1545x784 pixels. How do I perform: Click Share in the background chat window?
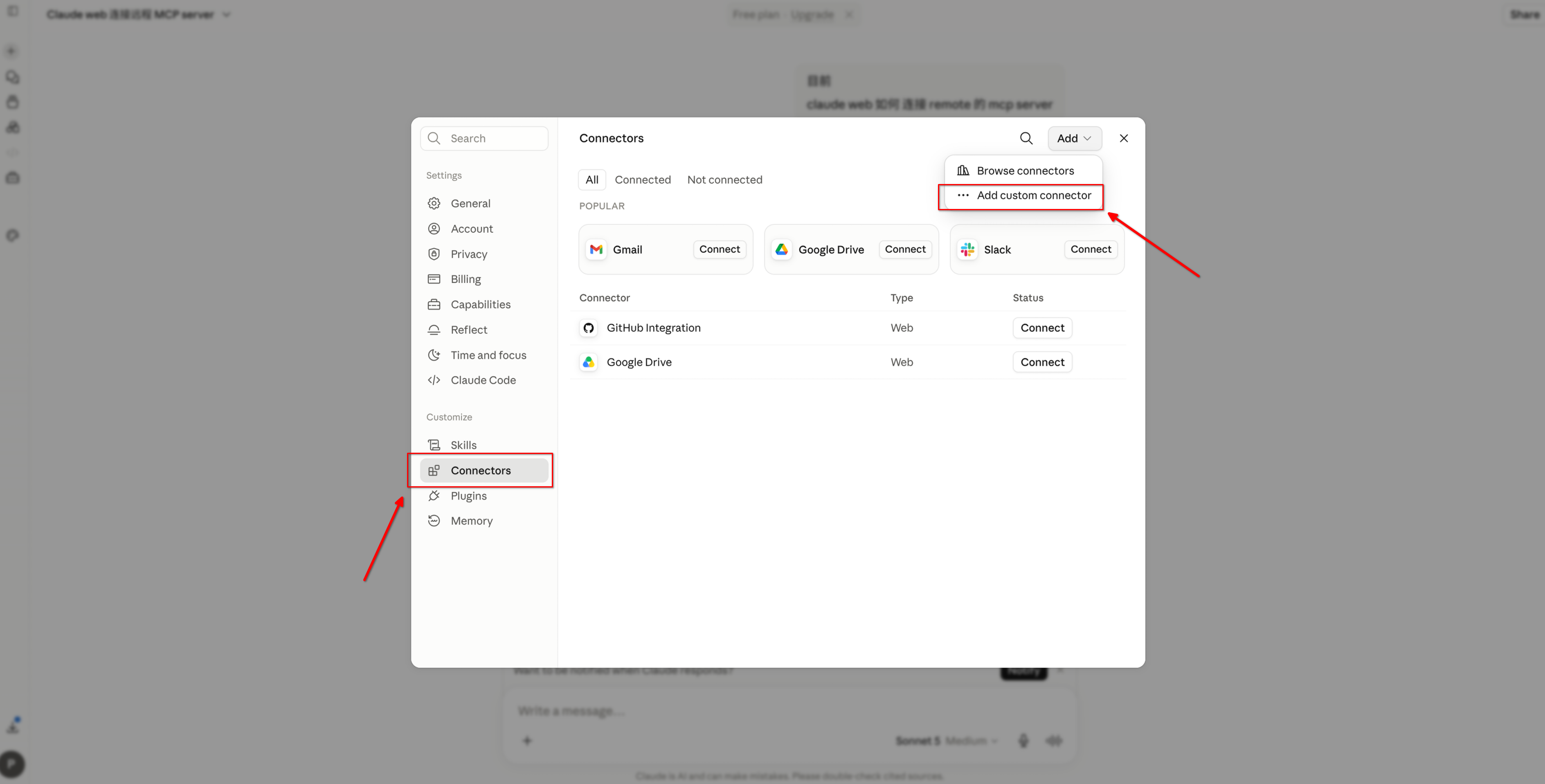(1524, 14)
